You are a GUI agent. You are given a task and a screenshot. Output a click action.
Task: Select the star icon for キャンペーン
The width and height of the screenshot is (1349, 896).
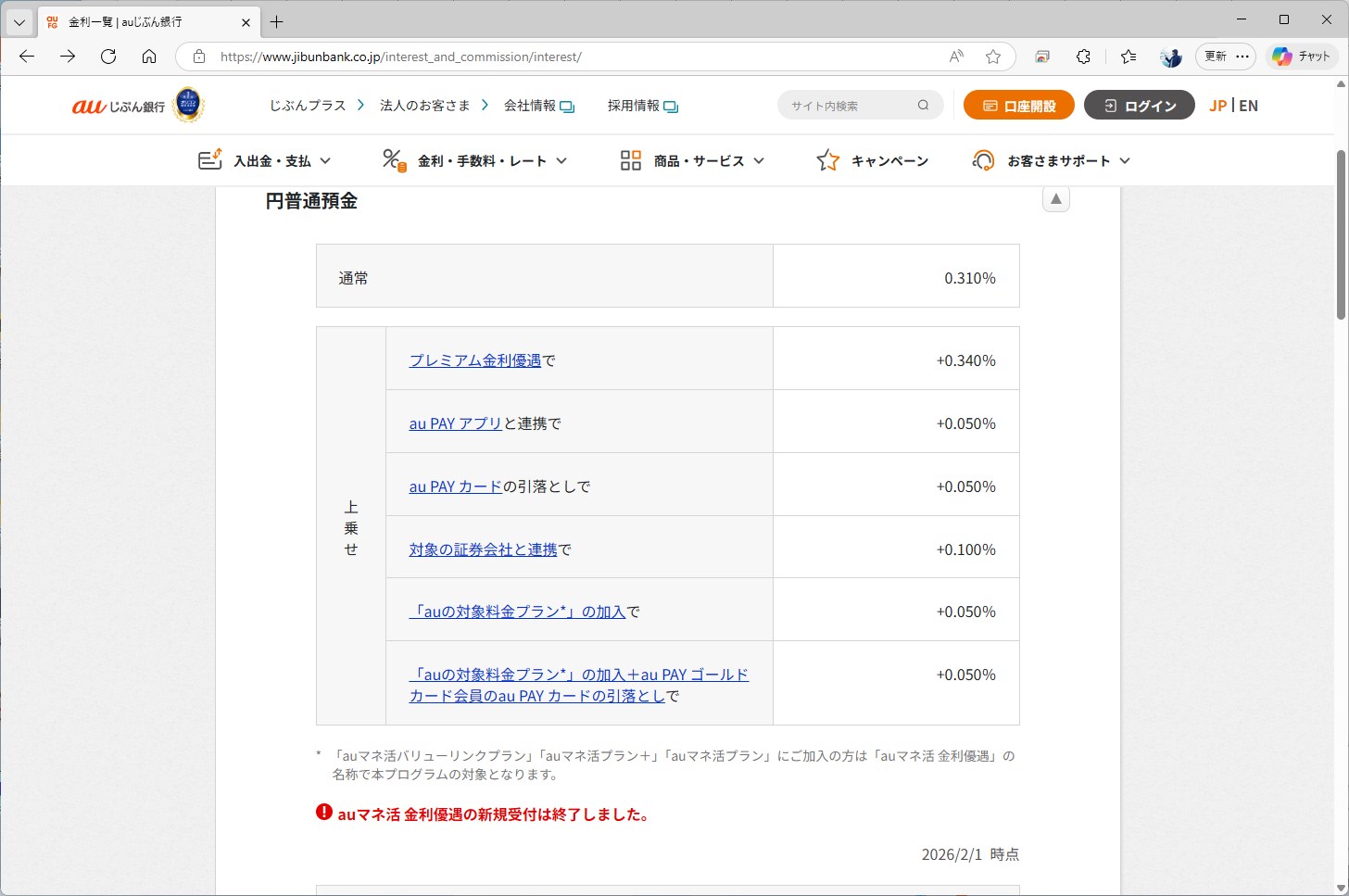click(x=826, y=159)
